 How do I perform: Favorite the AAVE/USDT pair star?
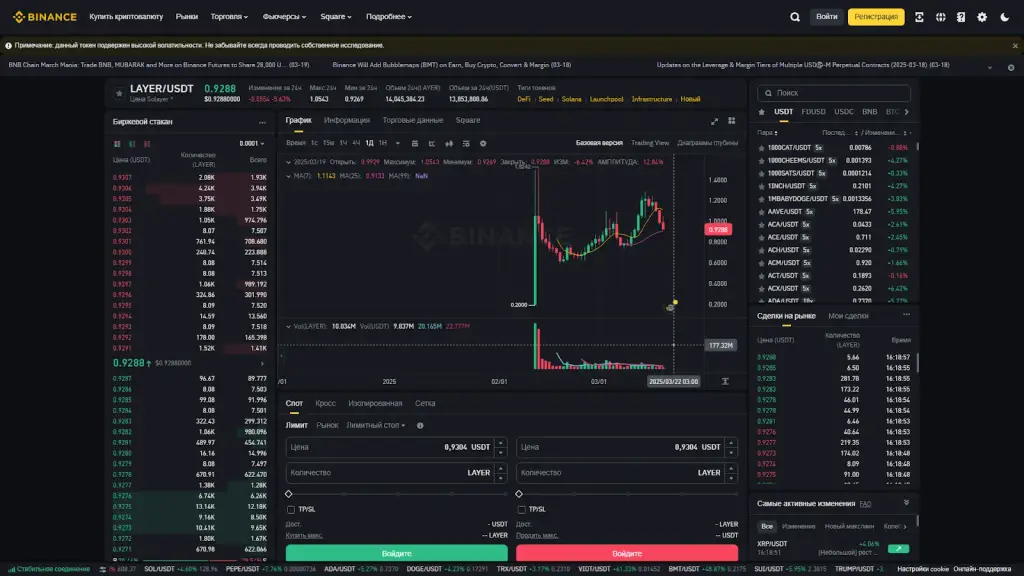pos(761,212)
